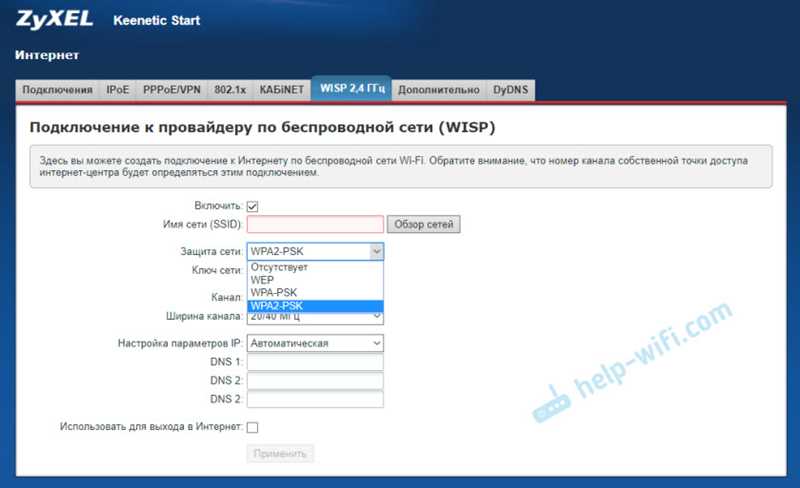Click the DNS 1 input field

coord(315,362)
